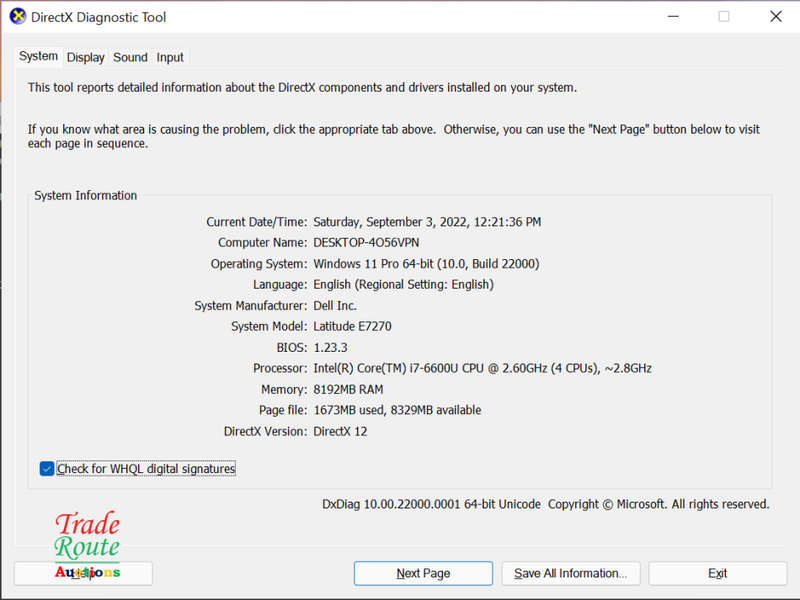
Task: Click the System Manufacturer label
Action: pyautogui.click(x=251, y=306)
